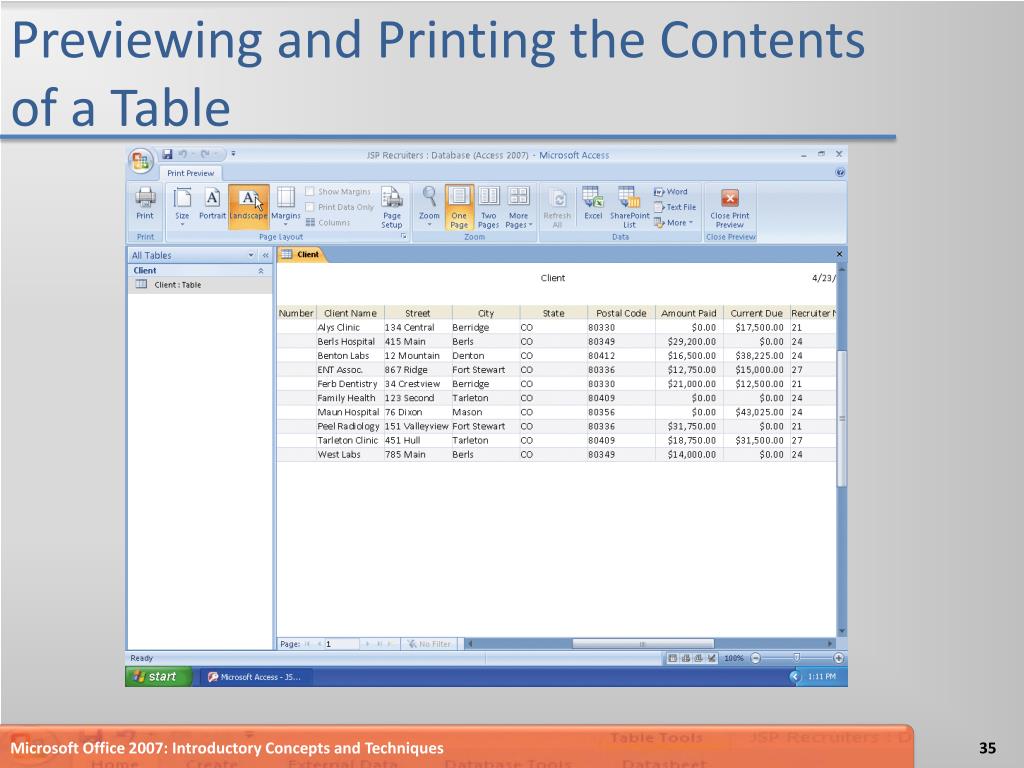The width and height of the screenshot is (1024, 768).
Task: Choose Landscape orientation
Action: [248, 205]
